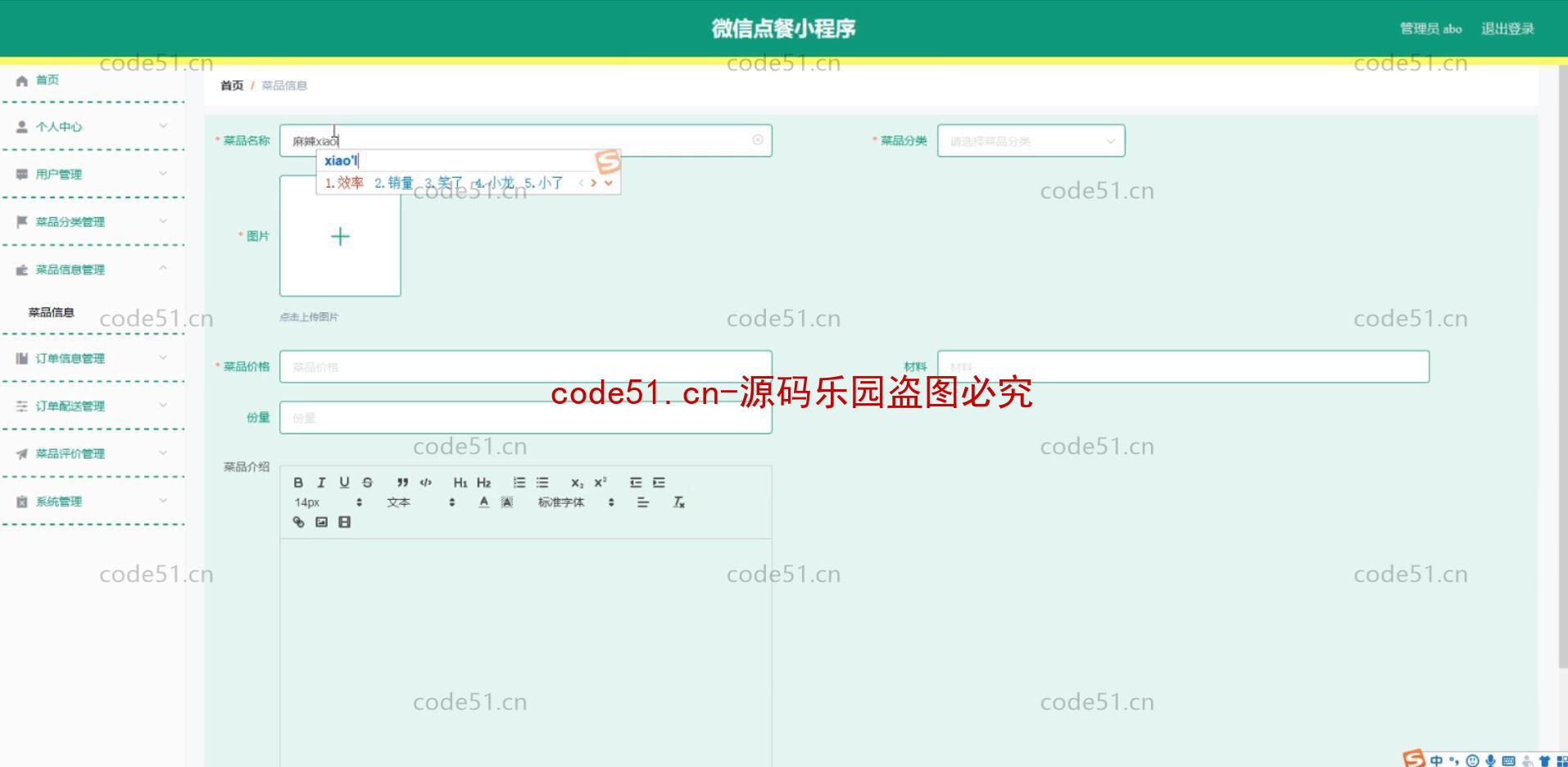Click the 菜品名称 text input

click(x=526, y=141)
